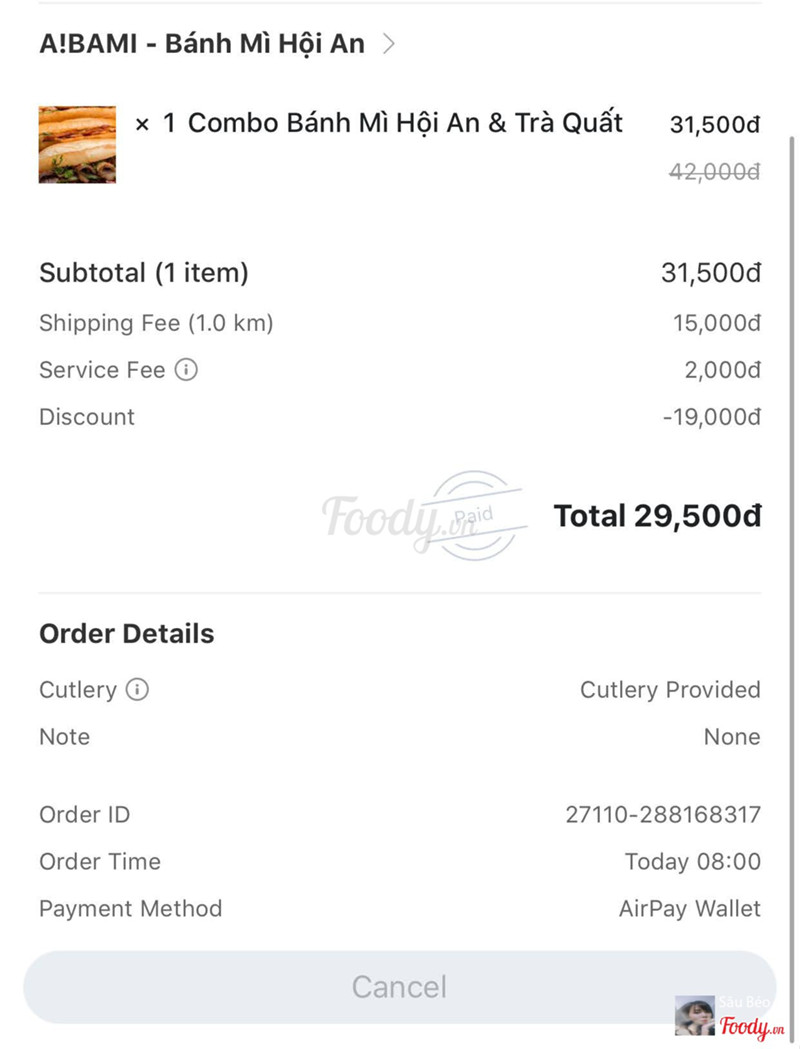Tap the Bánh Mì combo food thumbnail
The image size is (800, 1049).
coord(77,144)
